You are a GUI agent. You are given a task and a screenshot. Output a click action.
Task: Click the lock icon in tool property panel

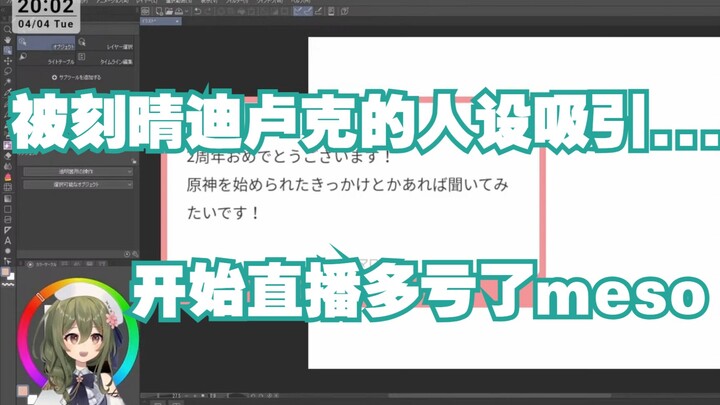[x=134, y=161]
